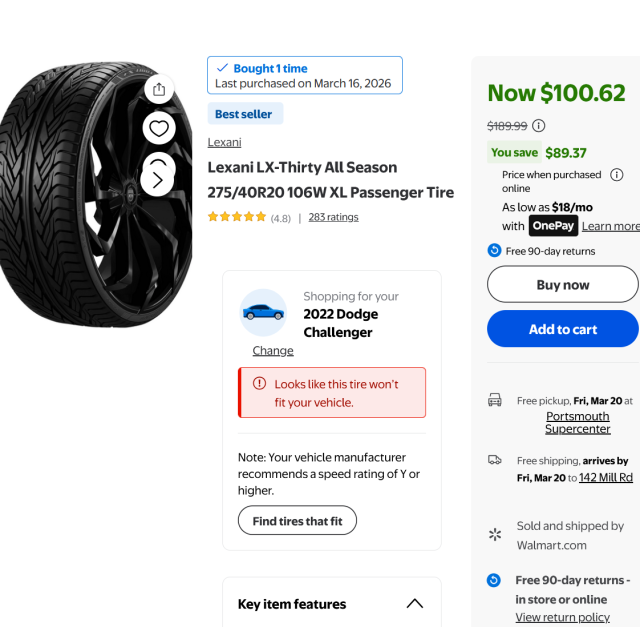
Task: Open info icon for online price
Action: (616, 175)
